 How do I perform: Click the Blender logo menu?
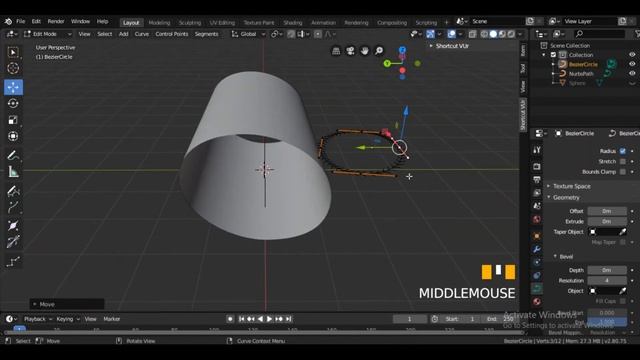click(x=8, y=21)
